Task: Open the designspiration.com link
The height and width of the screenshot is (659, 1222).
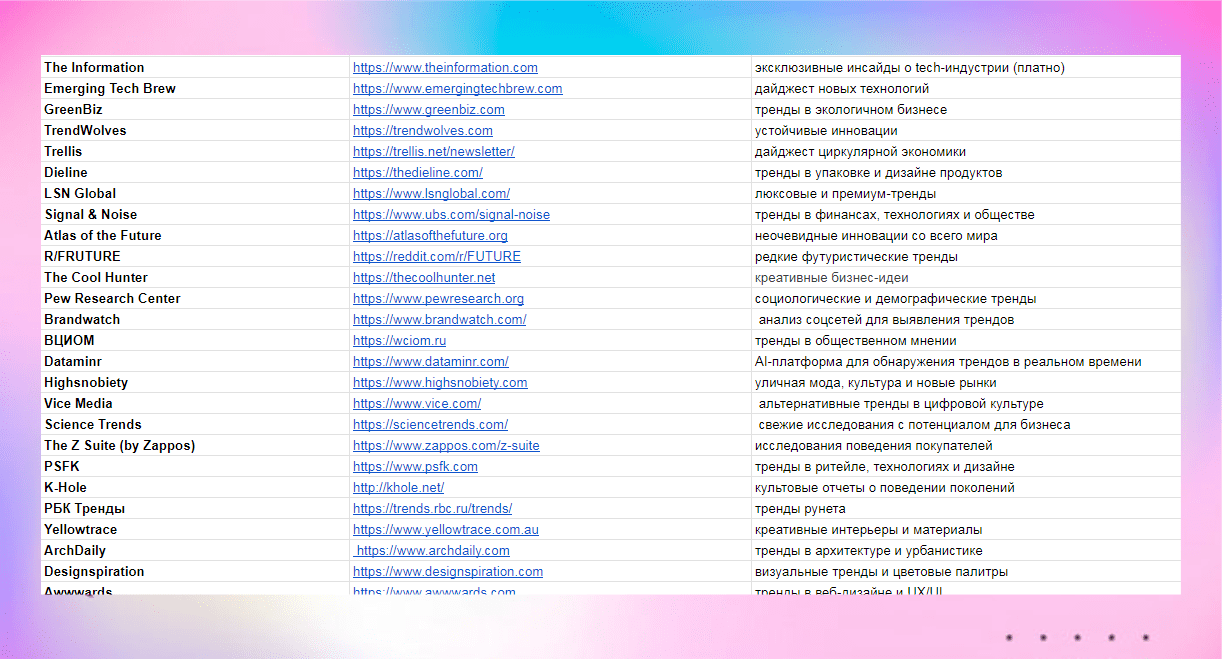Action: [448, 572]
